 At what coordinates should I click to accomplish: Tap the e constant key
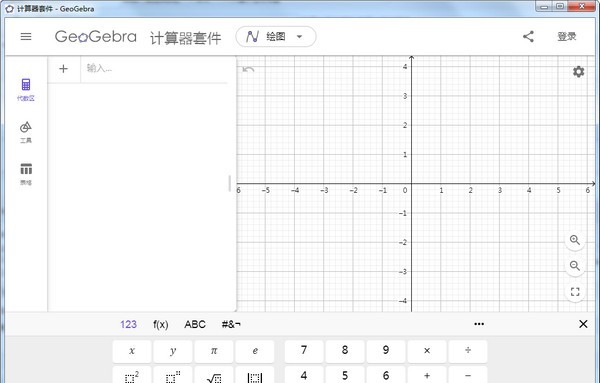pyautogui.click(x=255, y=351)
